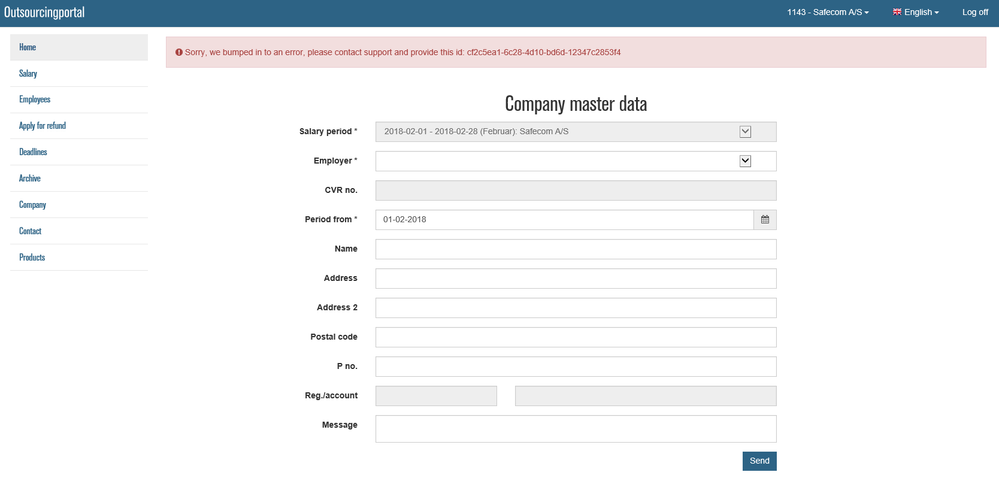Open the Employees sidebar item
Screen dimensions: 999x487
pos(79,99)
